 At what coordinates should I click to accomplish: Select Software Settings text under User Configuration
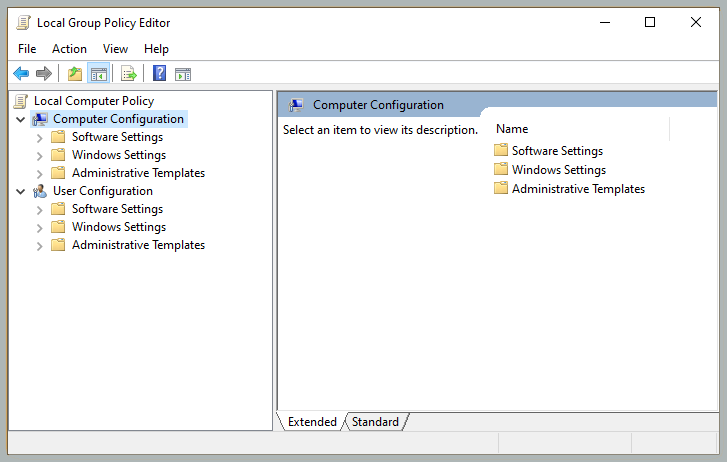[117, 209]
